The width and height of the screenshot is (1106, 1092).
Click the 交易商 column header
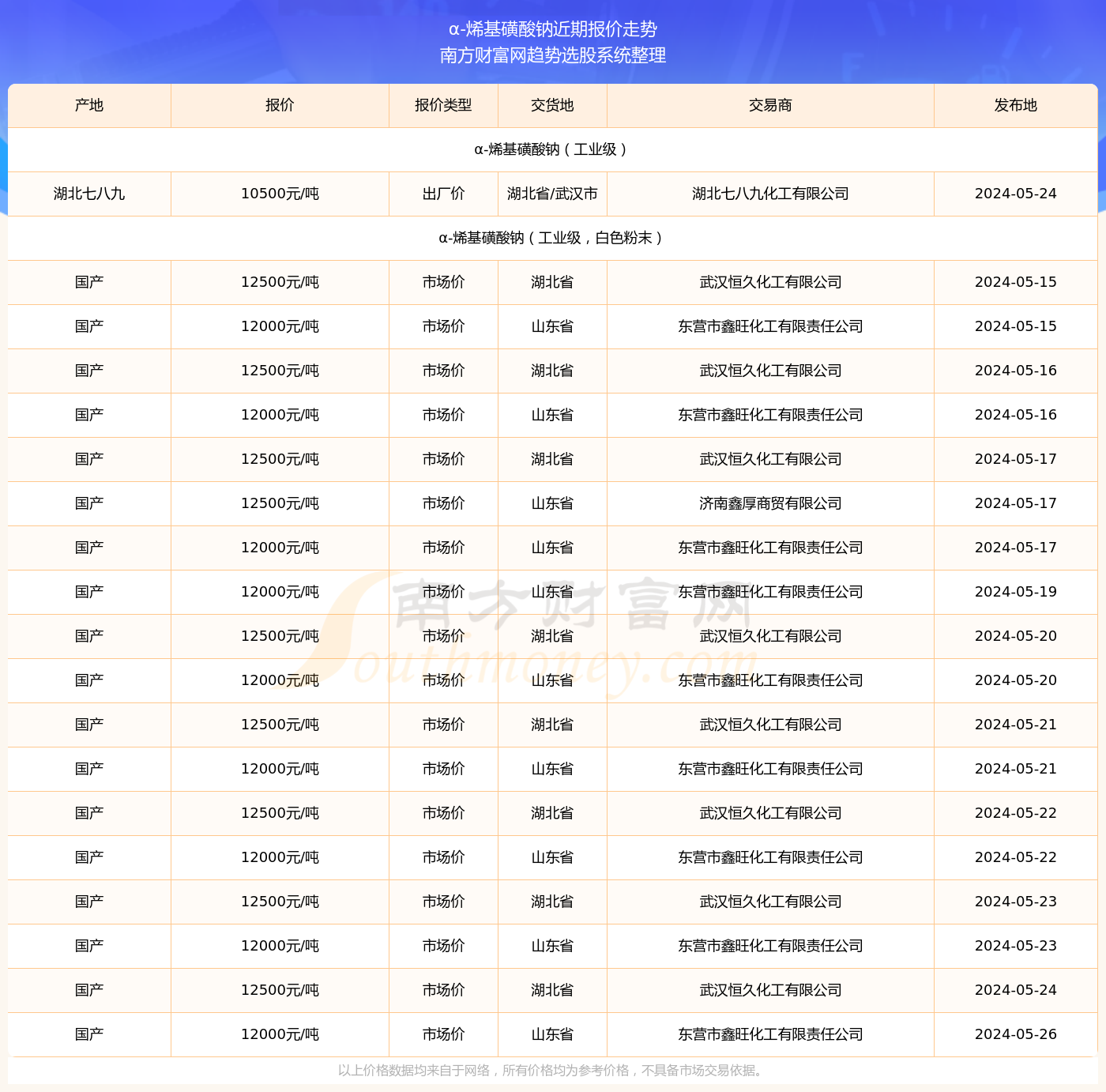pos(770,105)
